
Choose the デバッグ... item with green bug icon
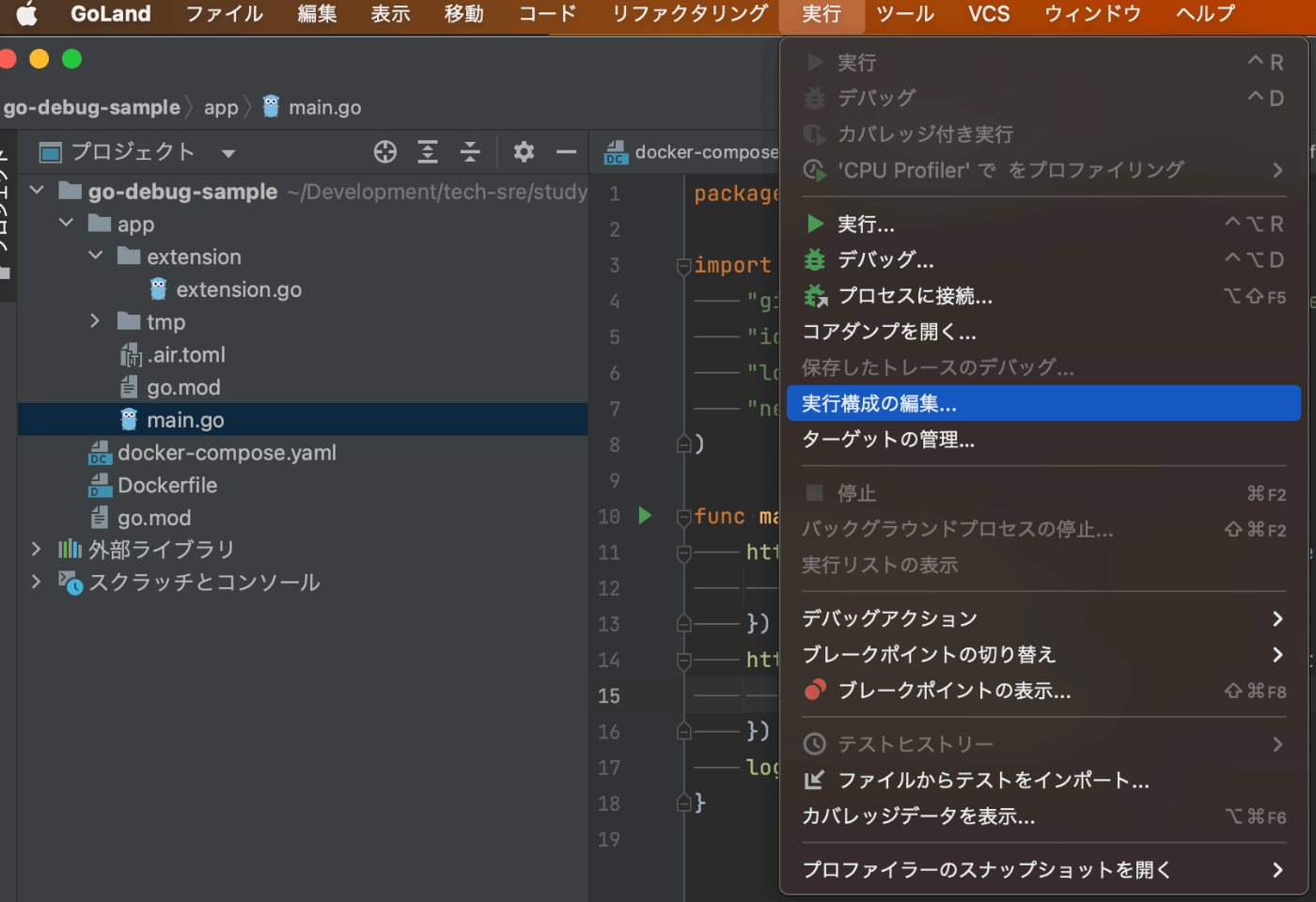1043,259
